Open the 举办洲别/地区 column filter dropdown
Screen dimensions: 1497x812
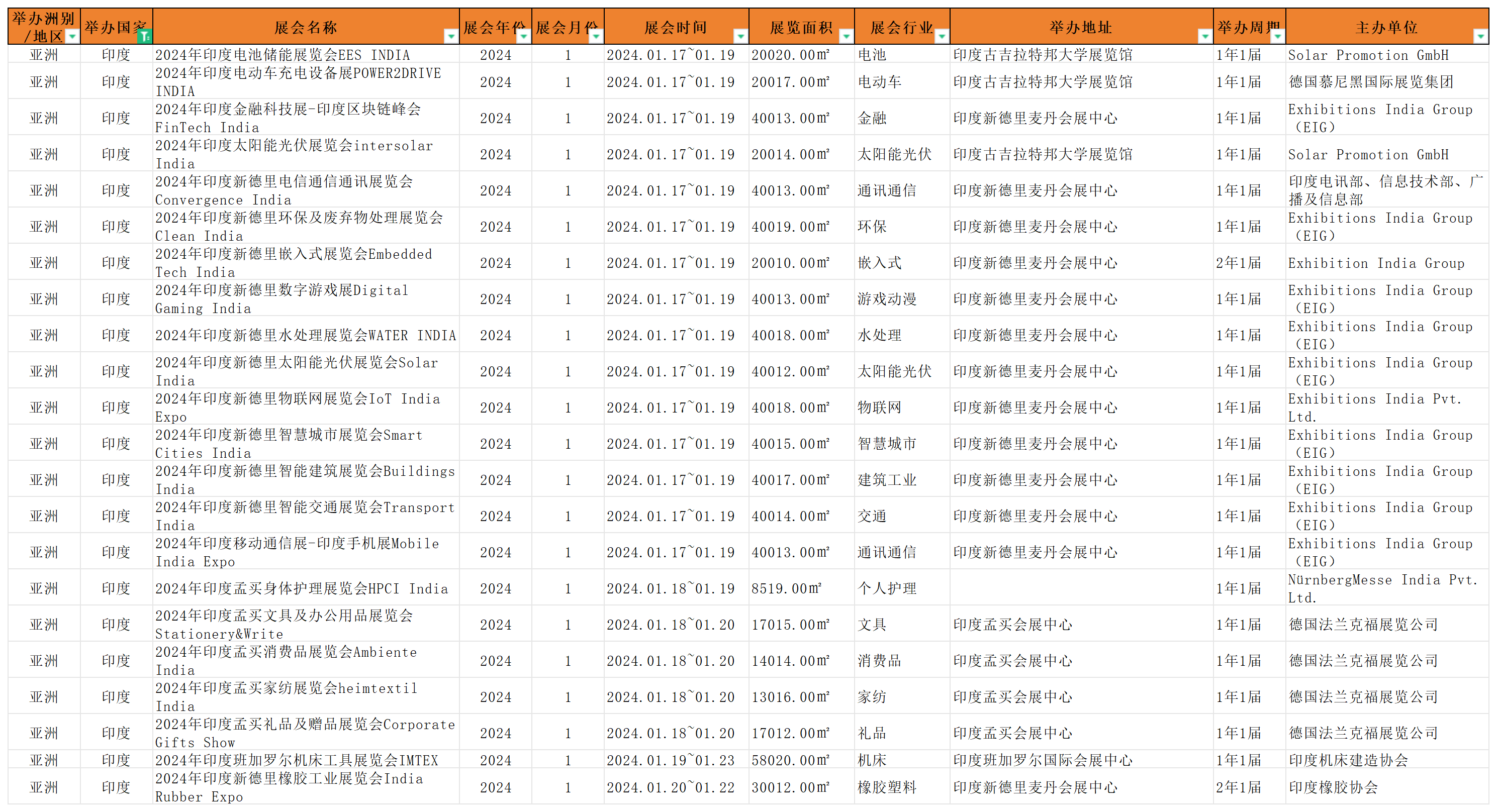tap(72, 37)
